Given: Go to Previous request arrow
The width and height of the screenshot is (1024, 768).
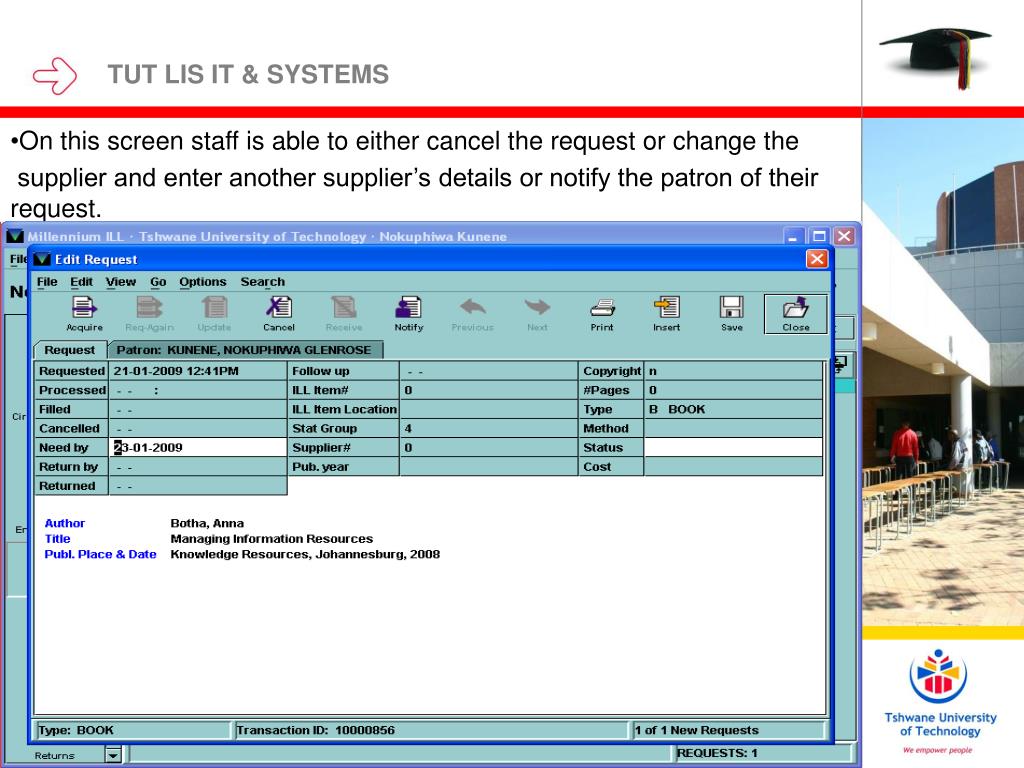Looking at the screenshot, I should (472, 313).
